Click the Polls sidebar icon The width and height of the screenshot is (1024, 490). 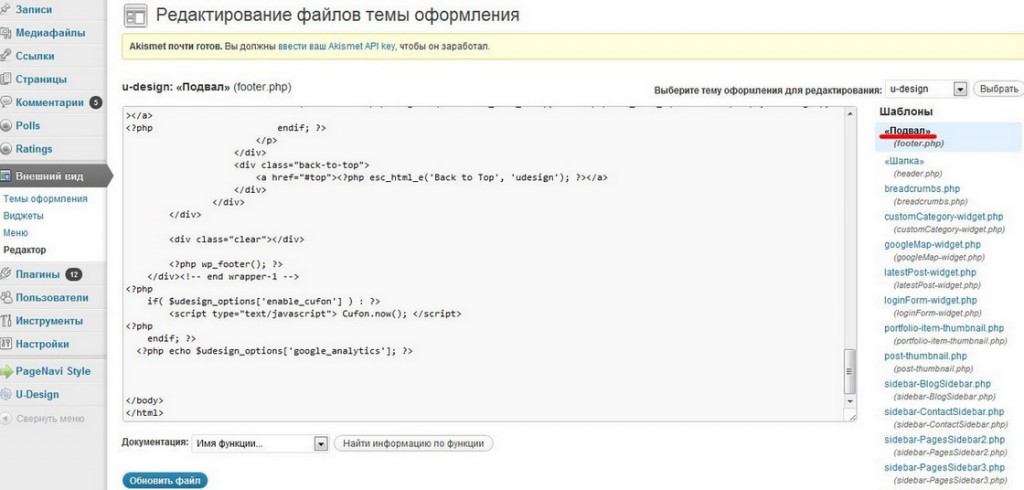pyautogui.click(x=5, y=125)
